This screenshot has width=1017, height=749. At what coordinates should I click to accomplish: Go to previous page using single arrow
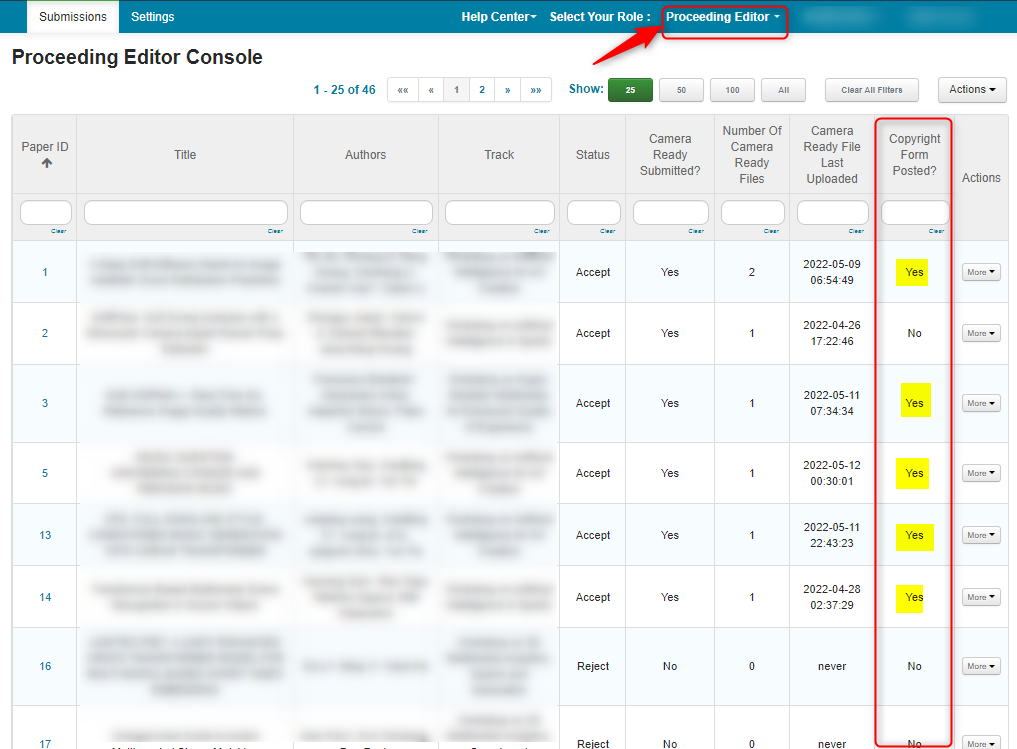431,90
